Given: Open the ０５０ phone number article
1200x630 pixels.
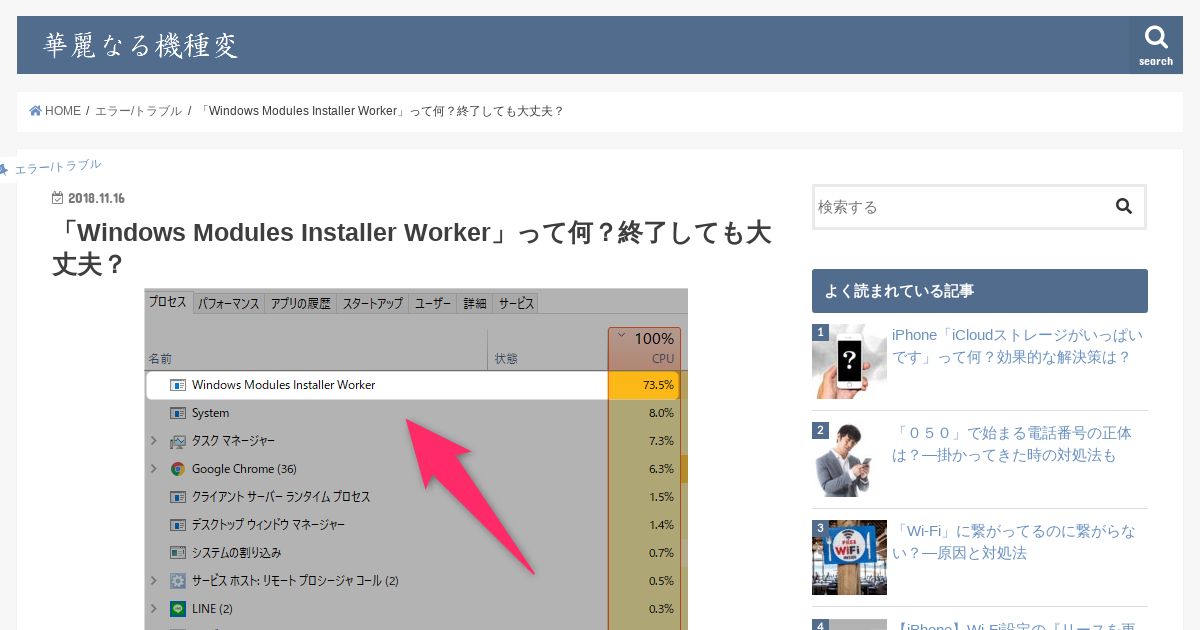Looking at the screenshot, I should (1012, 444).
